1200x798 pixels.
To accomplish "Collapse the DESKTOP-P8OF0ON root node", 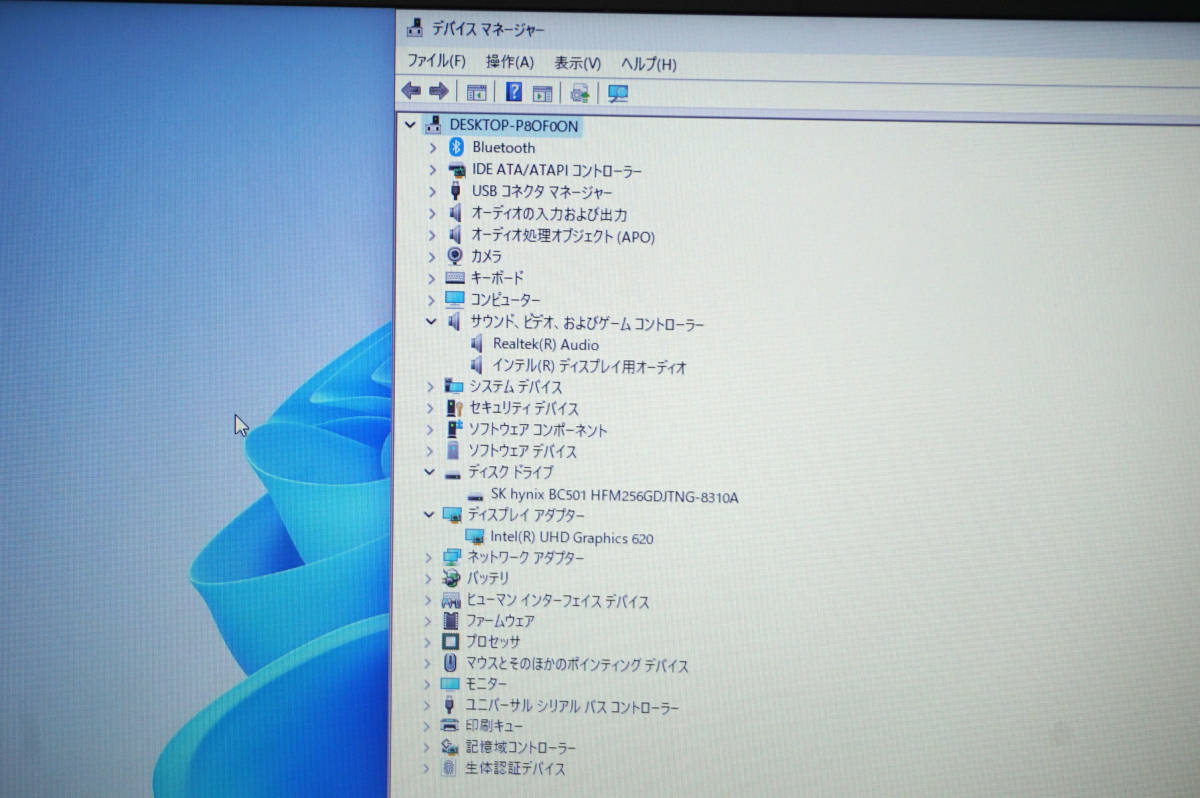I will point(409,126).
